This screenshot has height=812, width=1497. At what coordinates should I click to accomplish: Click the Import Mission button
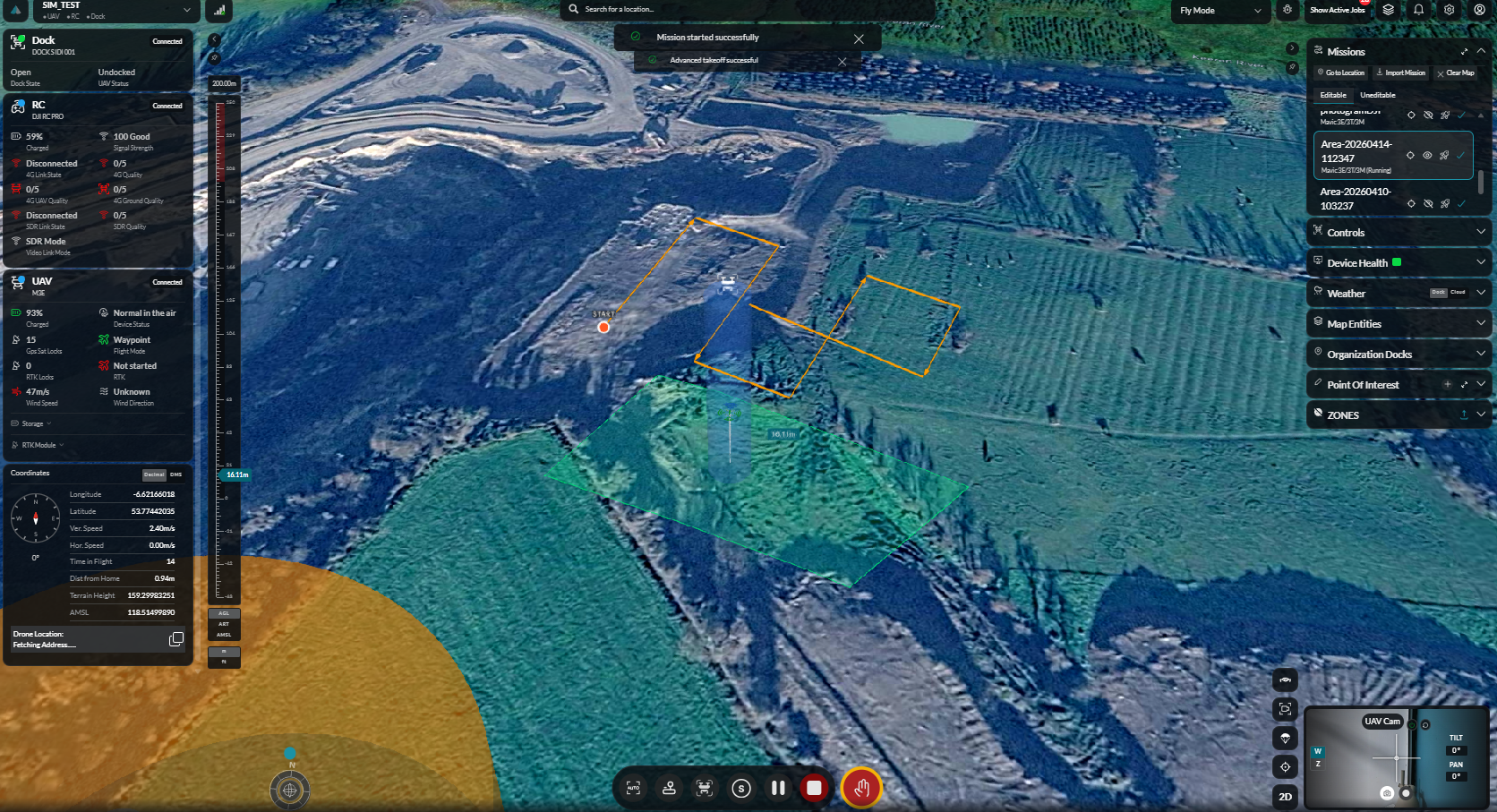[1401, 73]
